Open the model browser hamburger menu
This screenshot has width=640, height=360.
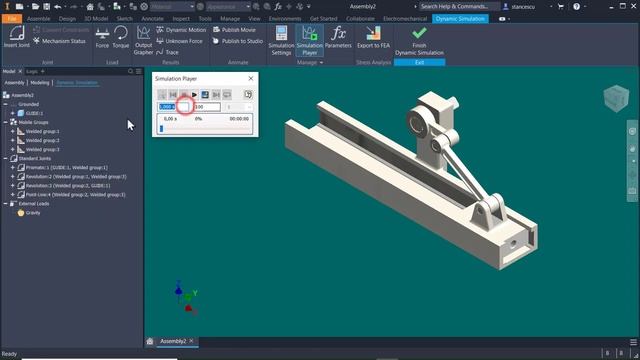(139, 71)
